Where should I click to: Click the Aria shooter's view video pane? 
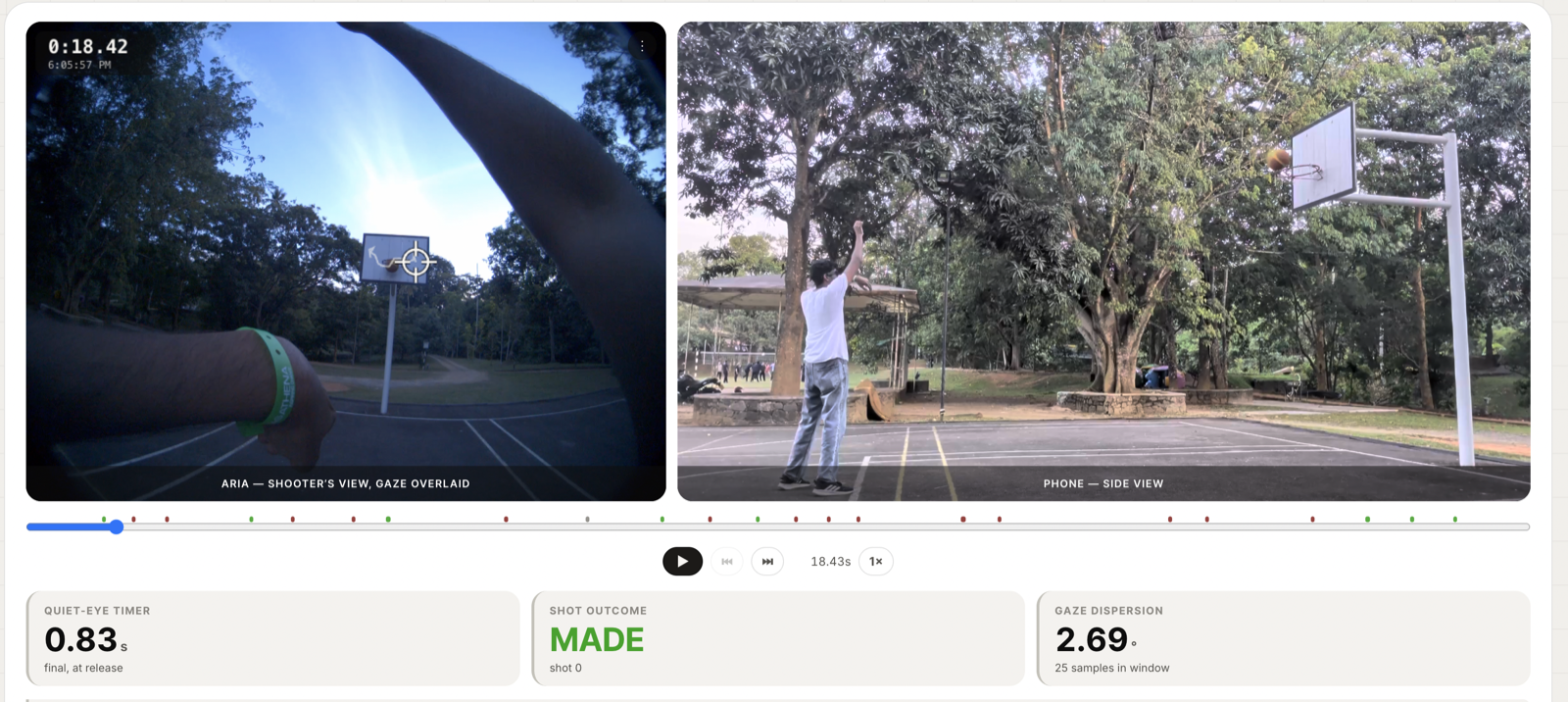point(346,261)
